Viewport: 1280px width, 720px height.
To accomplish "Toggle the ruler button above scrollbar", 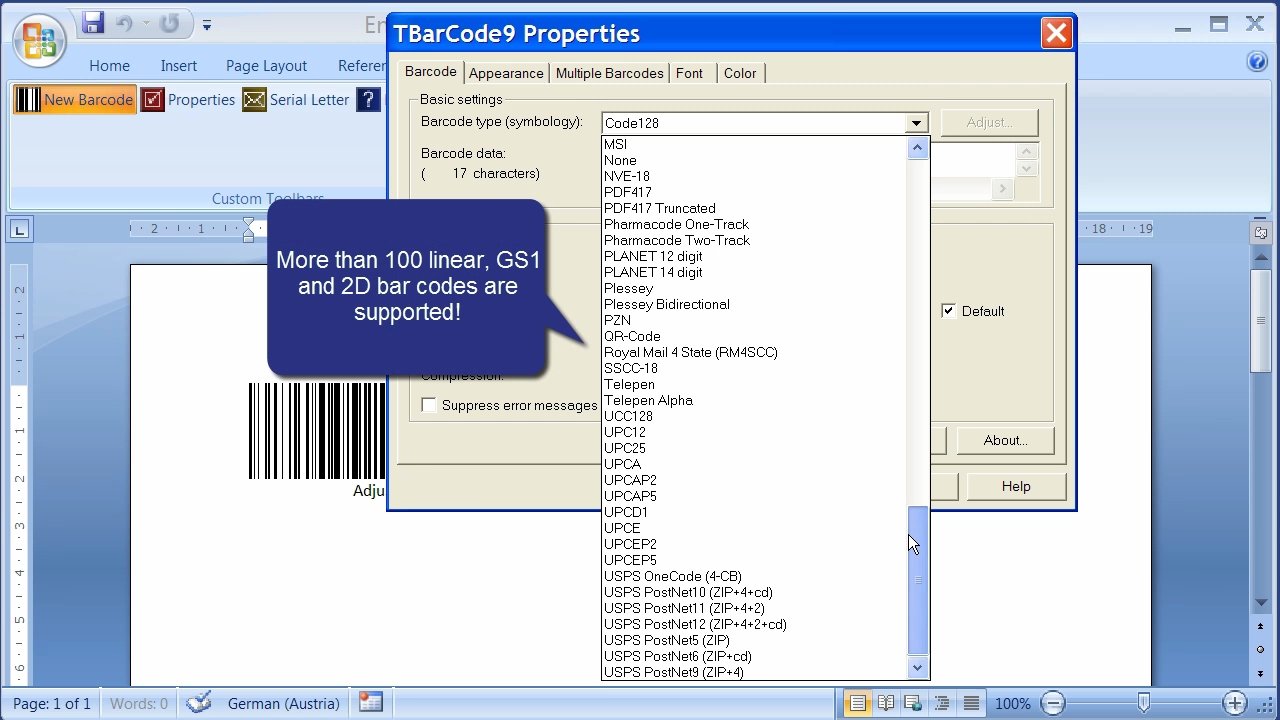I will point(1261,232).
